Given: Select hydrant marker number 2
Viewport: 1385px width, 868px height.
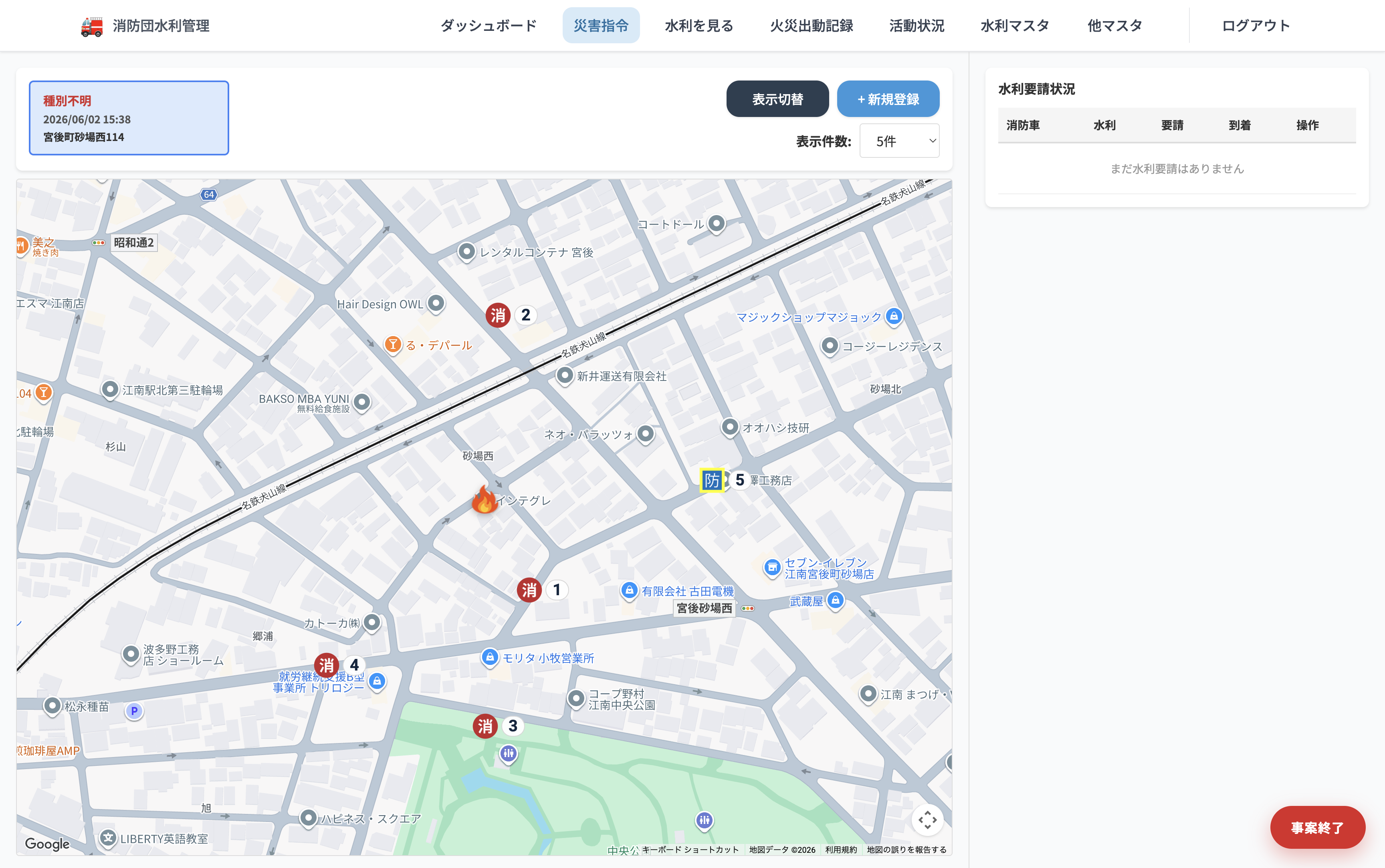Looking at the screenshot, I should [x=498, y=315].
